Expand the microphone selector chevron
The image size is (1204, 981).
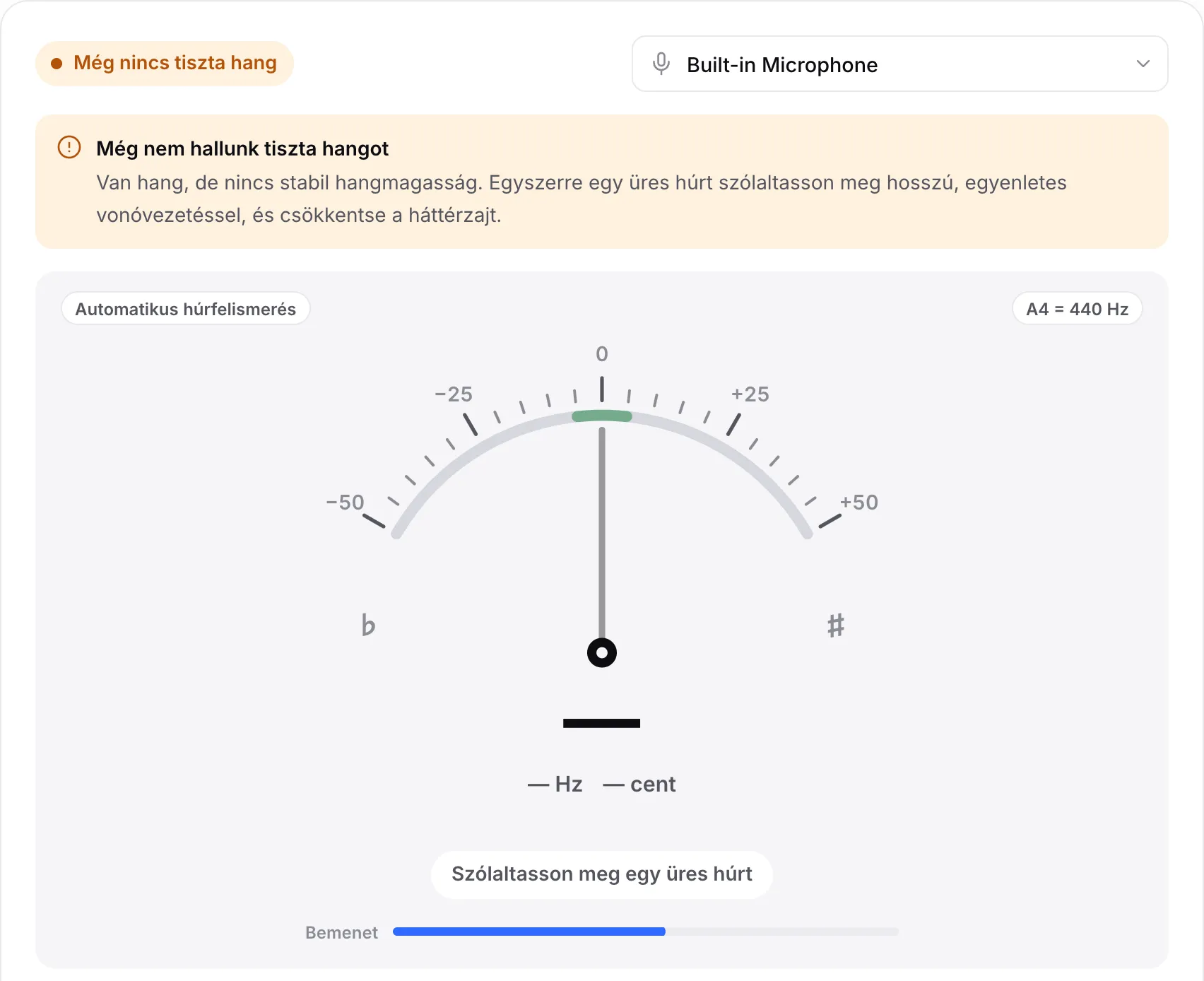1143,64
